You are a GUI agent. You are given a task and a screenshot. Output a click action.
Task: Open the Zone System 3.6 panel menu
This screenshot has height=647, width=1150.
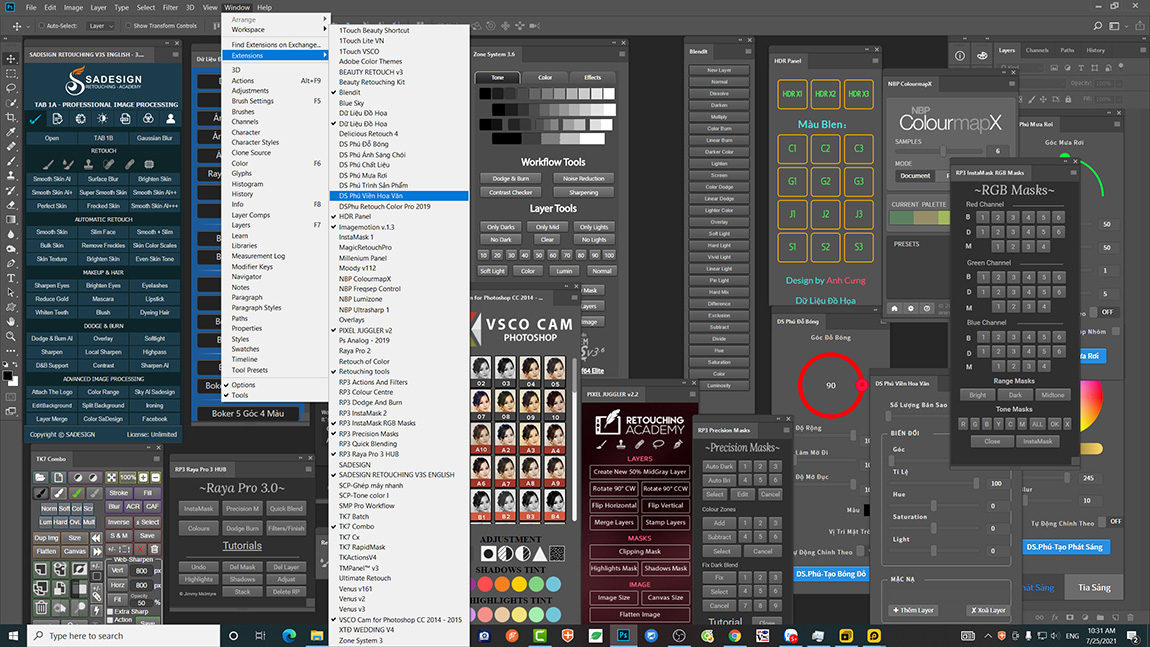[x=622, y=54]
